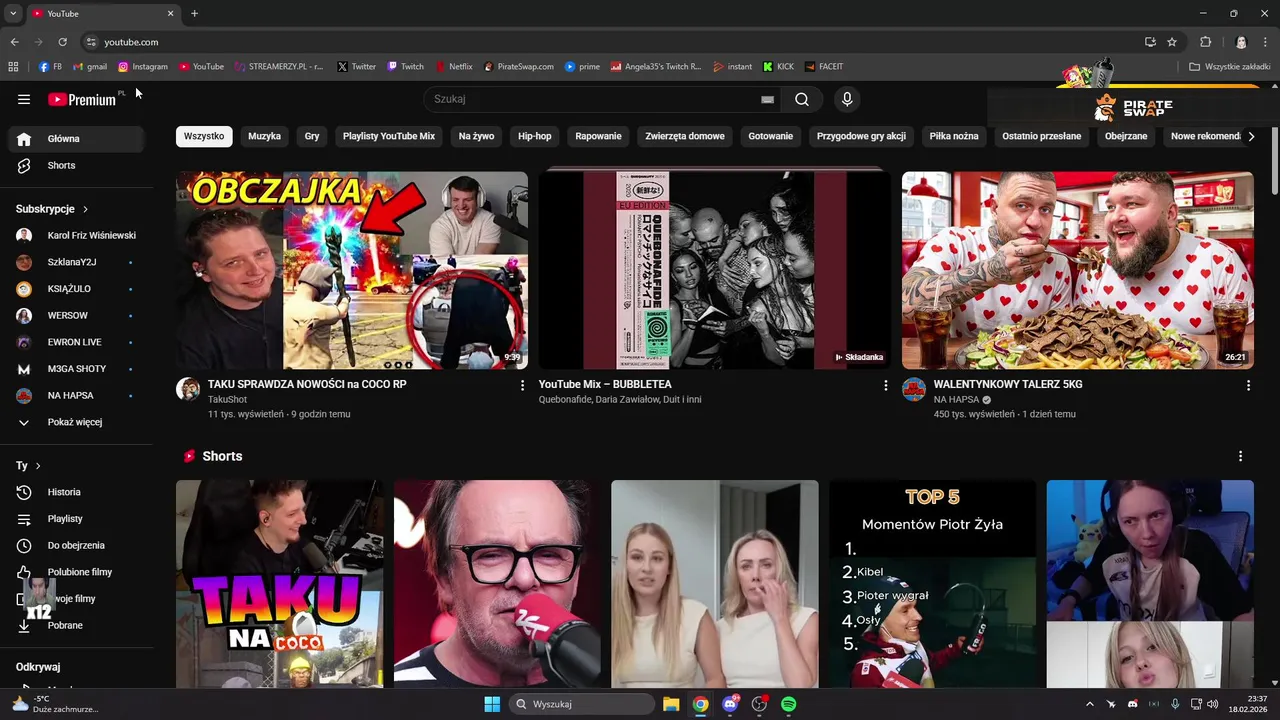Select the Gry filter chip
Screen dimensions: 1280x720
coord(312,136)
